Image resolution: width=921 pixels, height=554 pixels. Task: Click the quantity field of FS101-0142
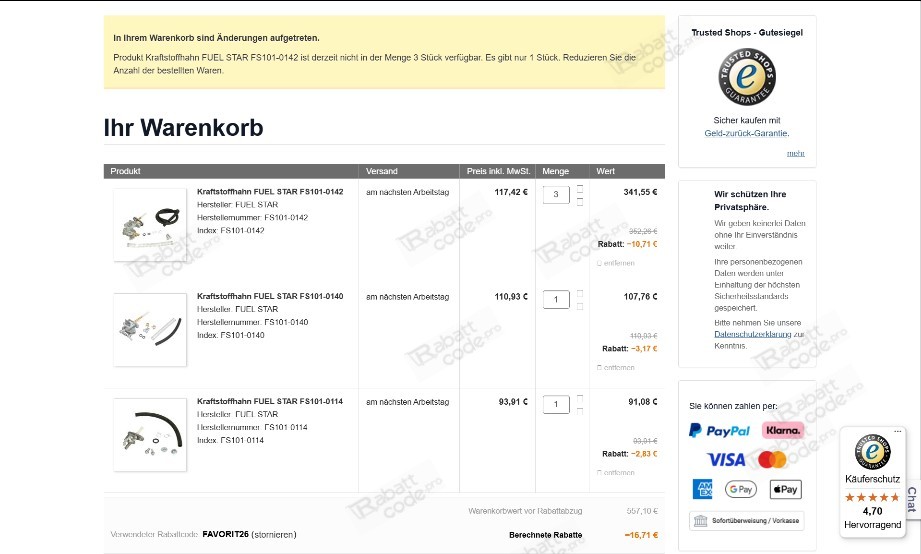[556, 194]
